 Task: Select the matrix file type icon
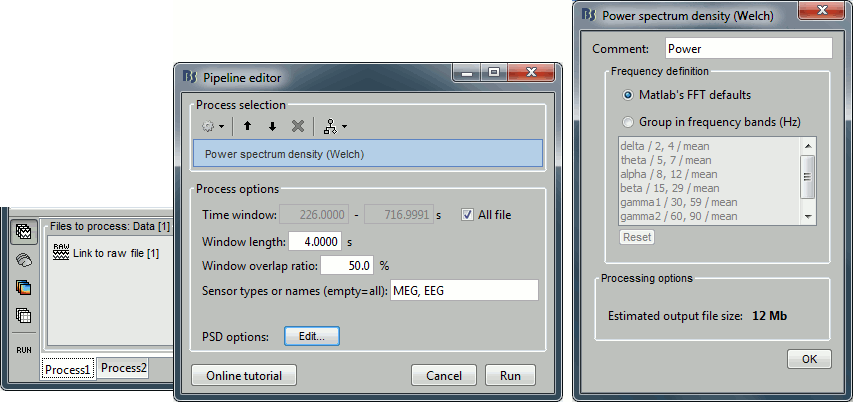[x=23, y=316]
